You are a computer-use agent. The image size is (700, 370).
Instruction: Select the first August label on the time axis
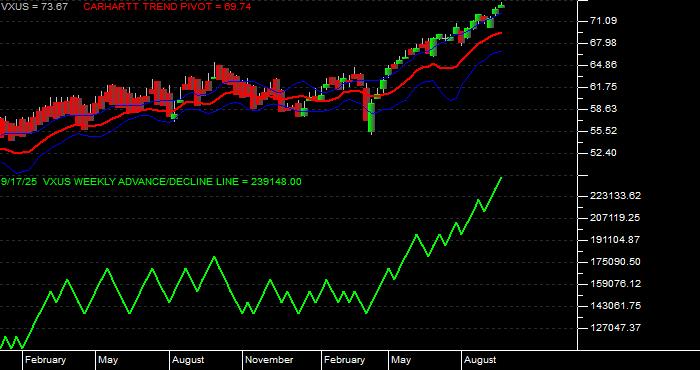coord(188,360)
